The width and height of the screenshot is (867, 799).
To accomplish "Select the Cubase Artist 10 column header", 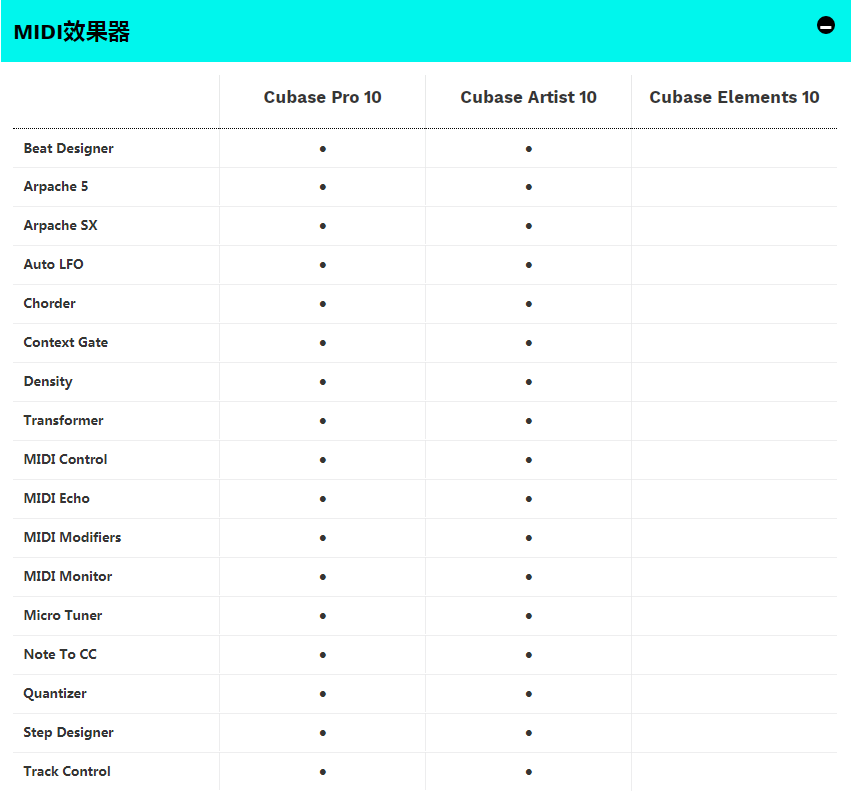I will tap(529, 97).
